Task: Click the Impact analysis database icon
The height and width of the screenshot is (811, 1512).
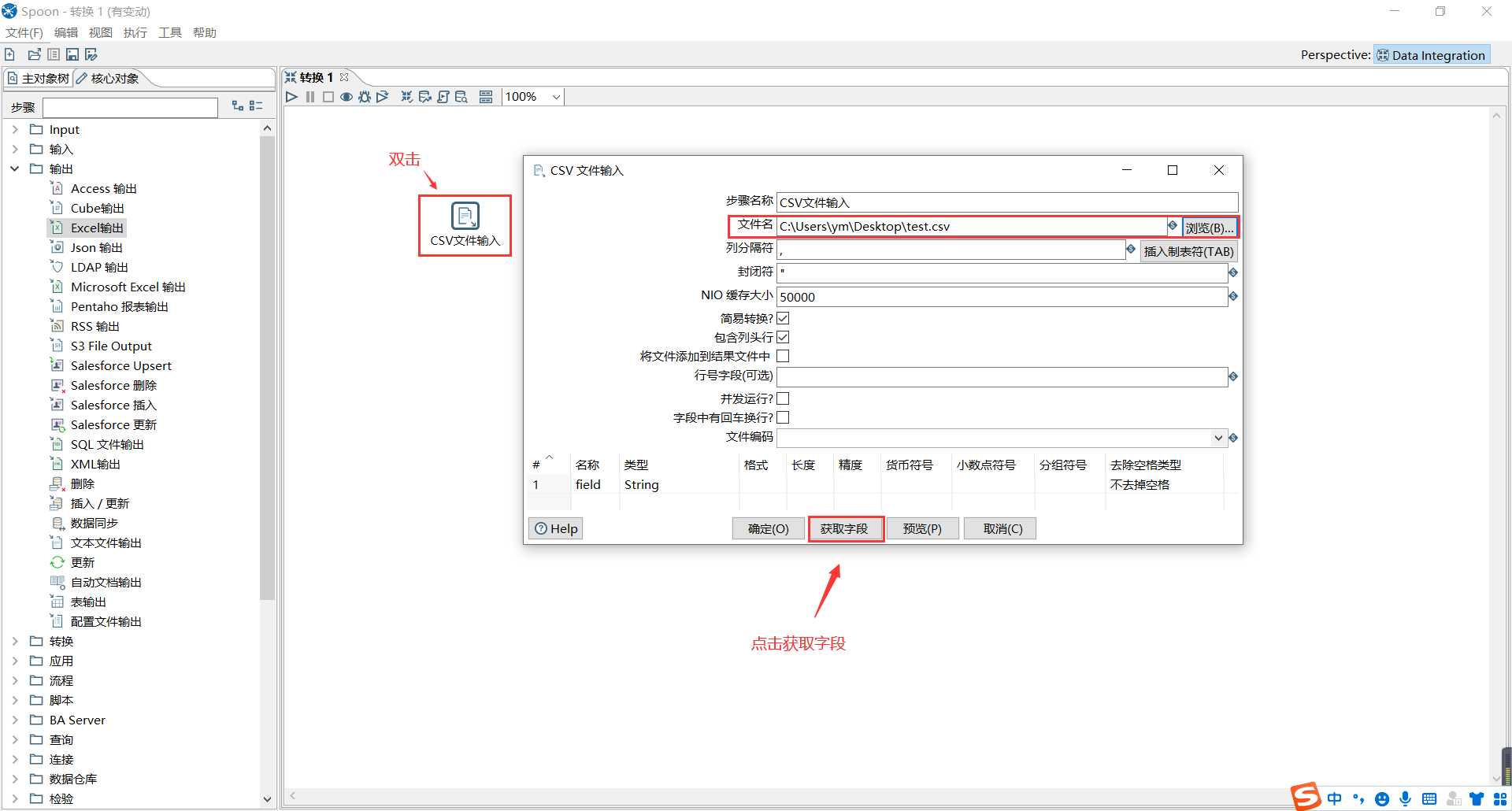Action: (x=425, y=97)
